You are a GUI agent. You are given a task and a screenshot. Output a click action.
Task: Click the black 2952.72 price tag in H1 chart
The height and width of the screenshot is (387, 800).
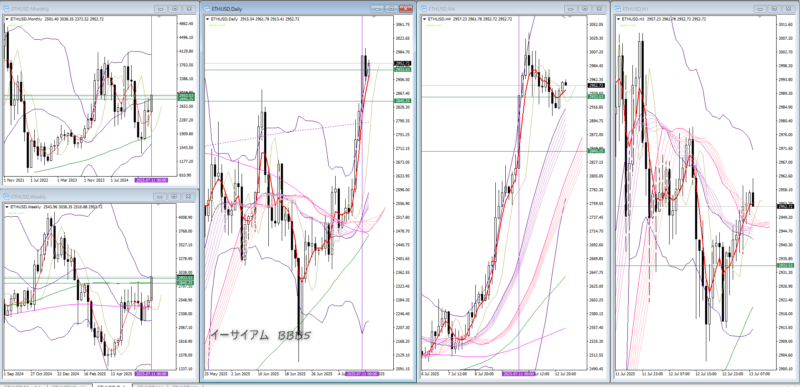point(785,207)
